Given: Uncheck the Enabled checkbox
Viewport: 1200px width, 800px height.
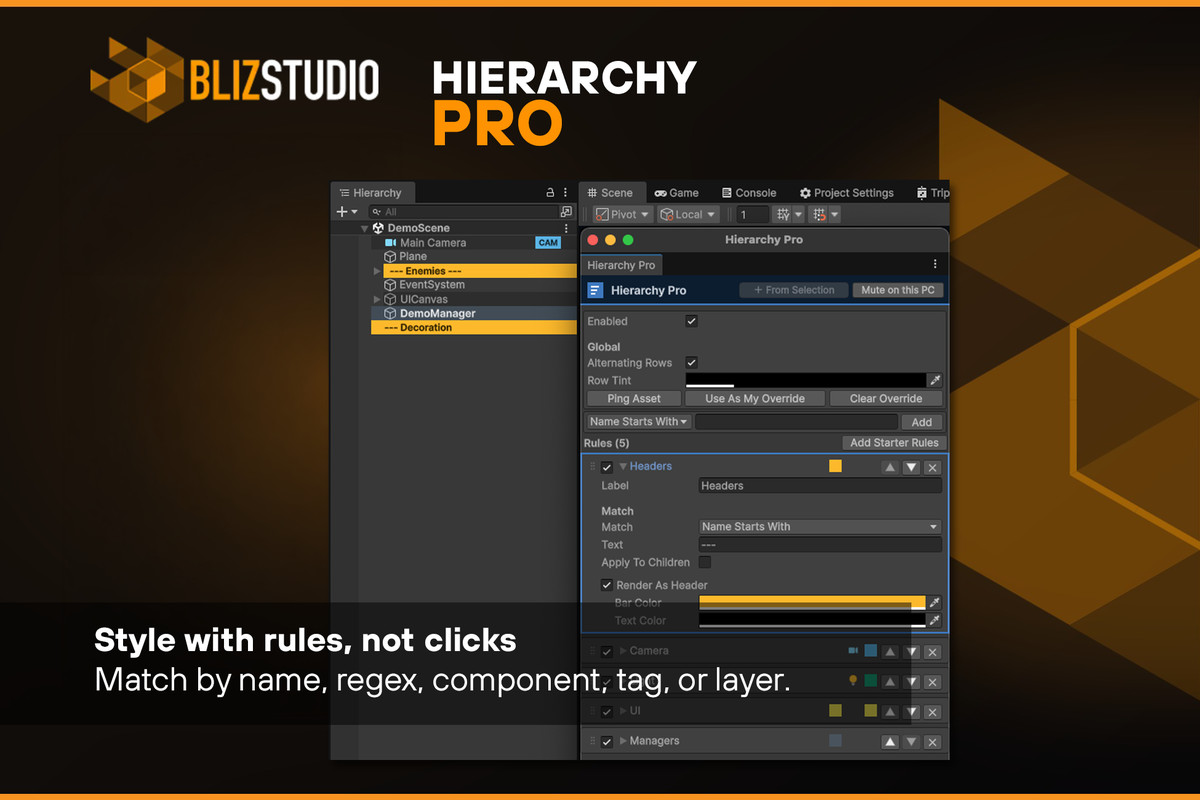Looking at the screenshot, I should pyautogui.click(x=691, y=321).
